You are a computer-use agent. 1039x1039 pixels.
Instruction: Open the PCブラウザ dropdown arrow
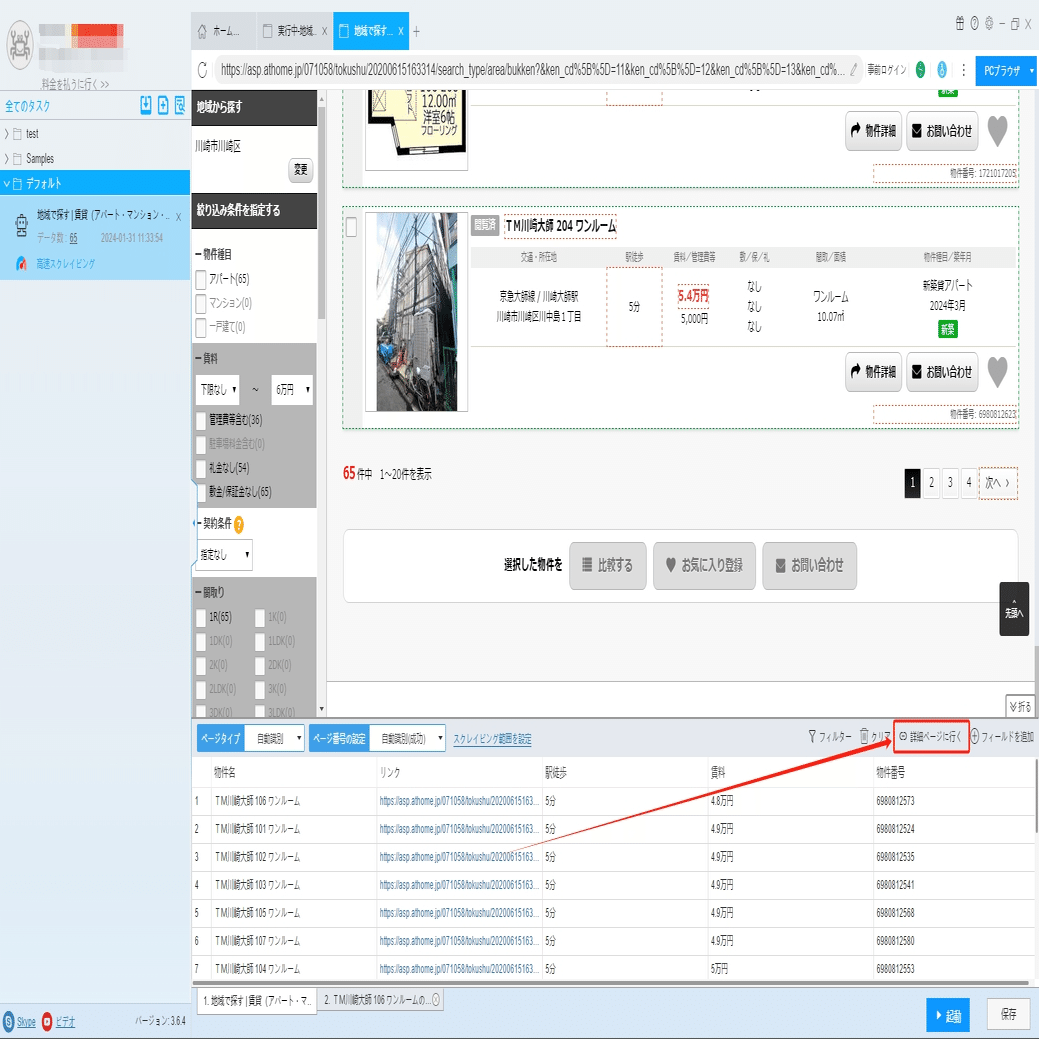tap(1032, 70)
